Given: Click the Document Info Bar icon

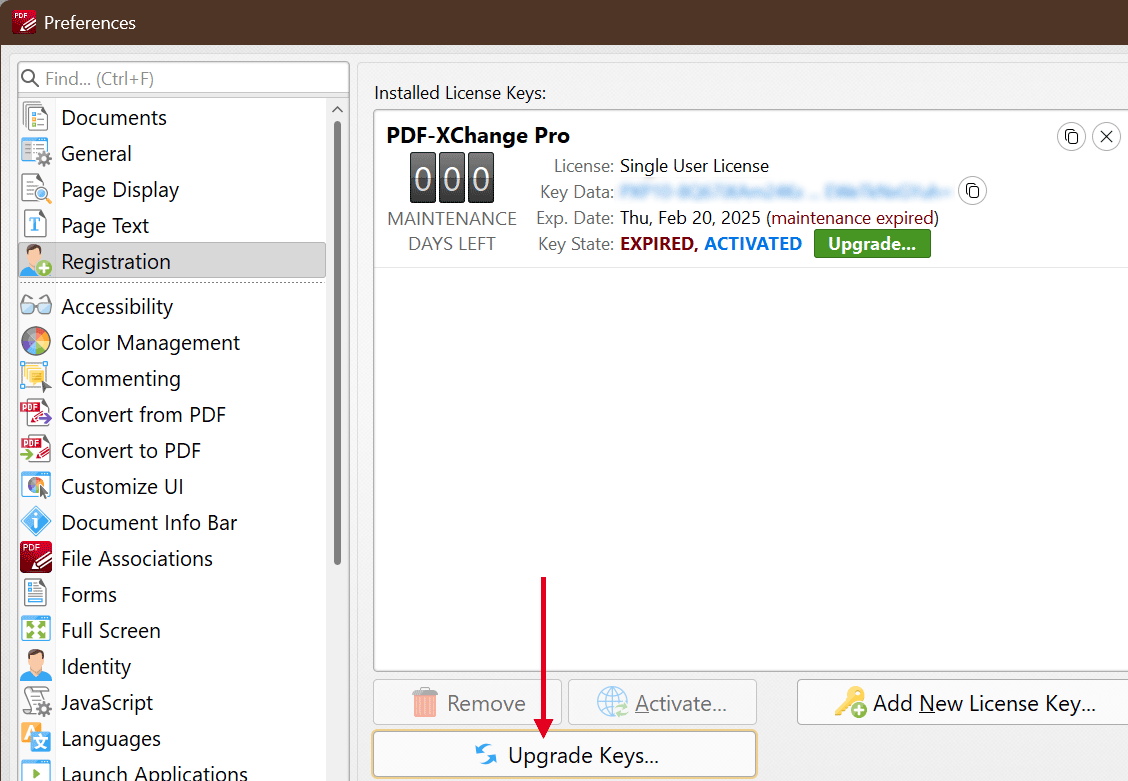Looking at the screenshot, I should click(x=35, y=521).
